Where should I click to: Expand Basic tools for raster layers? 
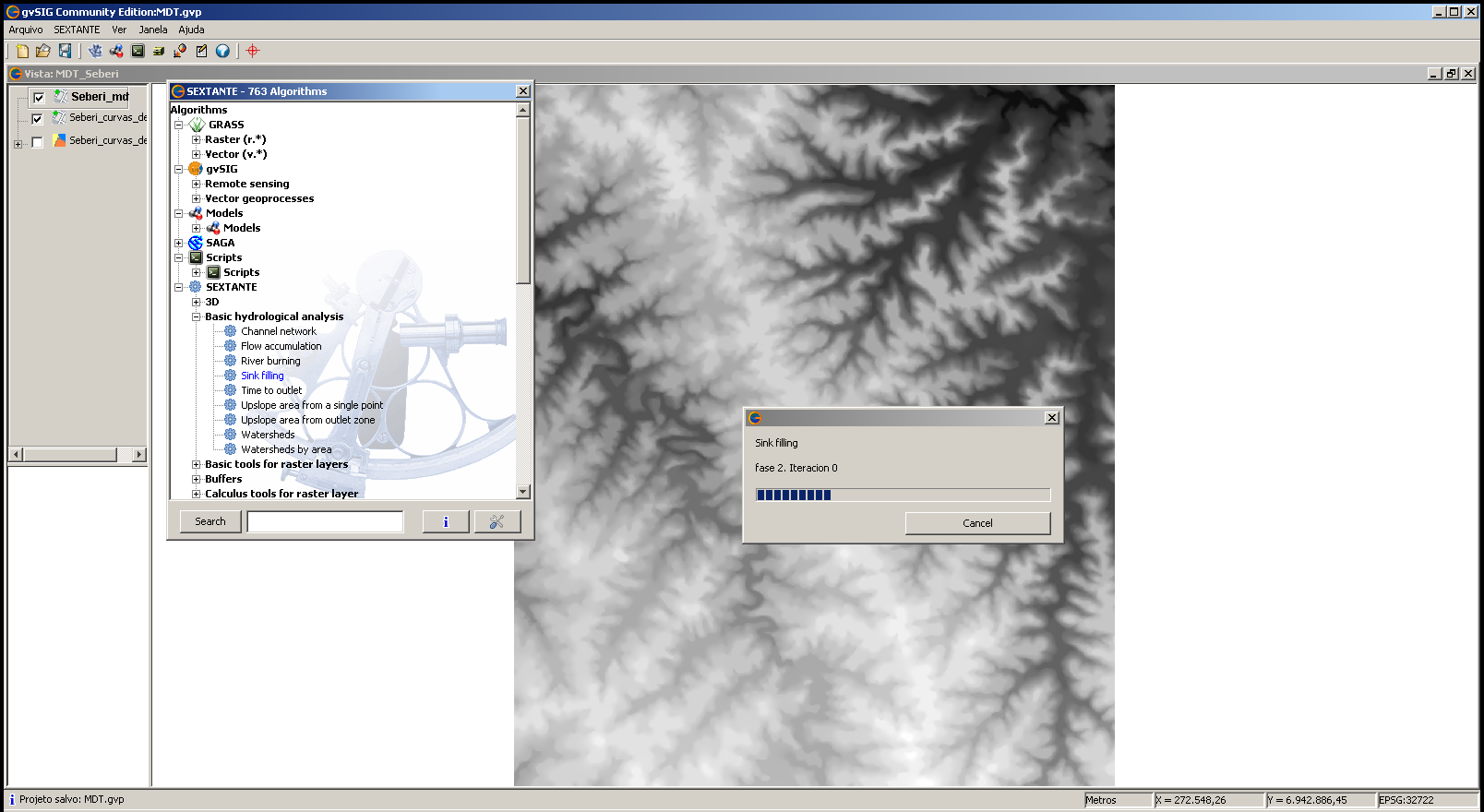coord(196,464)
